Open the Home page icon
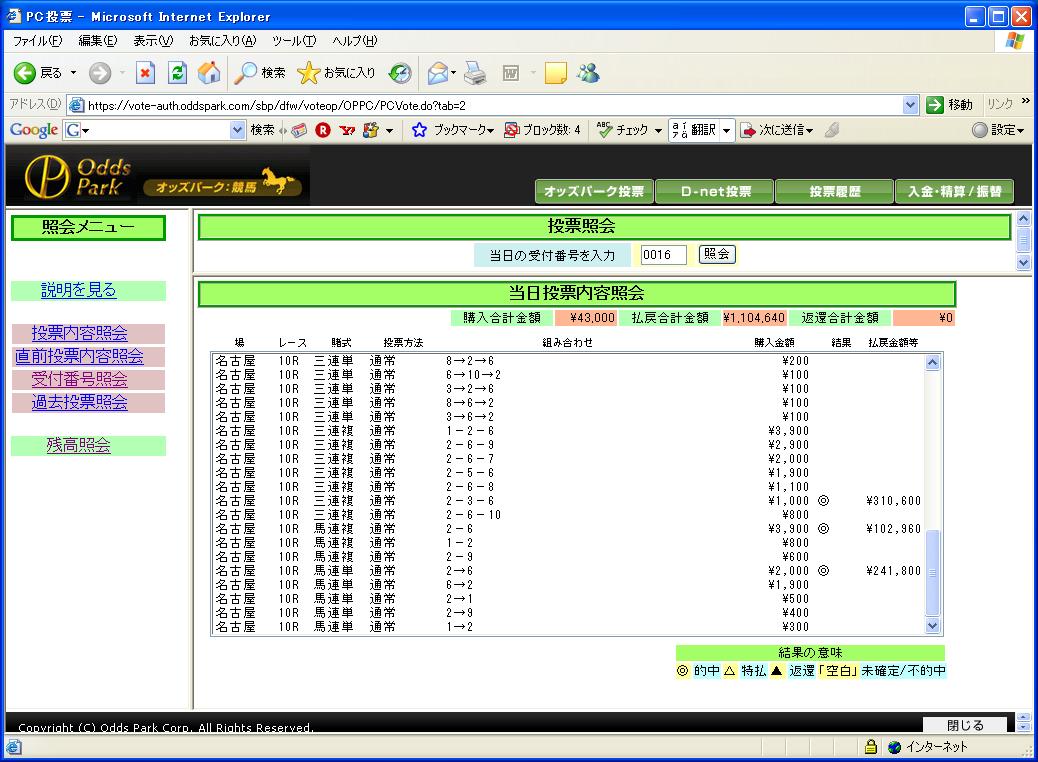This screenshot has width=1038, height=762. pyautogui.click(x=209, y=73)
